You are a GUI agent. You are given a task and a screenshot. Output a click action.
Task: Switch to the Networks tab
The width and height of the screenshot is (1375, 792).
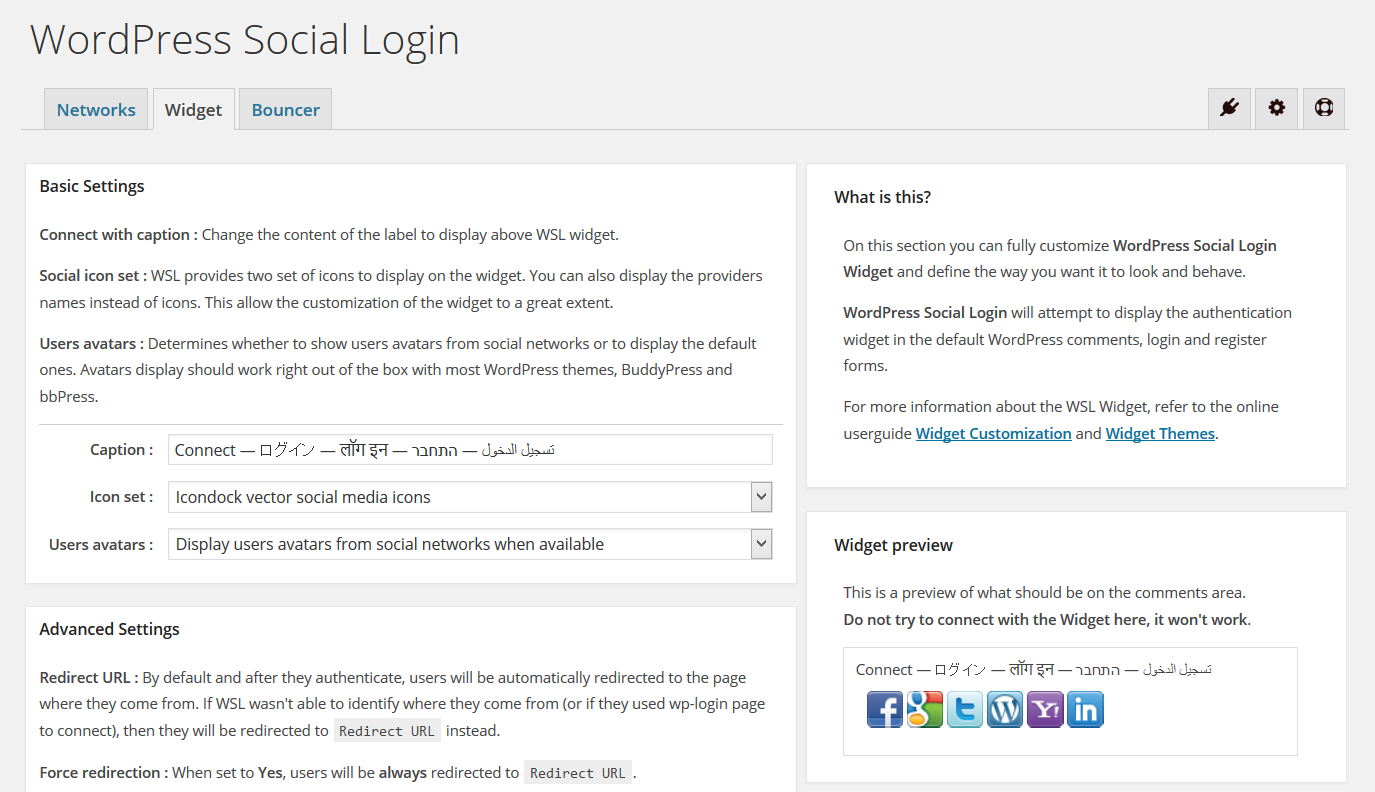96,110
